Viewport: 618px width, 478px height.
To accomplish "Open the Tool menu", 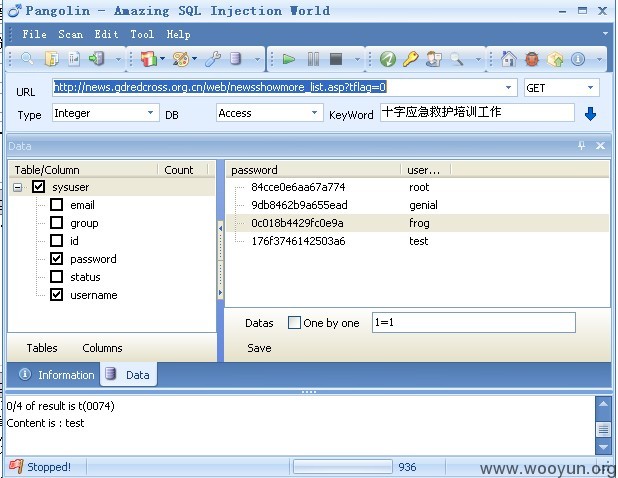I will coord(142,34).
